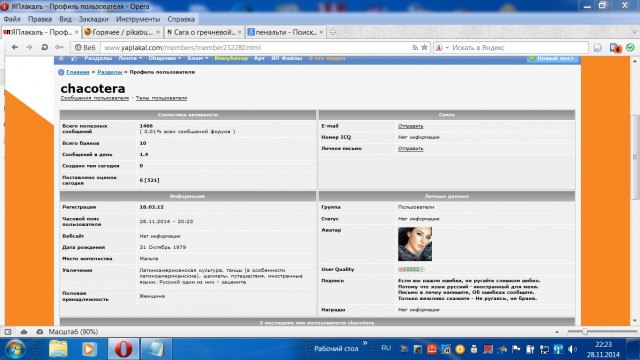Image resolution: width=640 pixels, height=360 pixels.
Task: Open the Файл menu
Action: pos(12,19)
